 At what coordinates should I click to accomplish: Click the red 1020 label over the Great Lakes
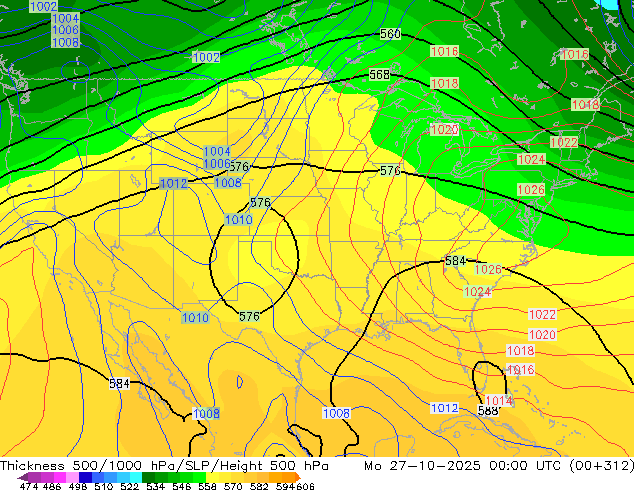(444, 130)
